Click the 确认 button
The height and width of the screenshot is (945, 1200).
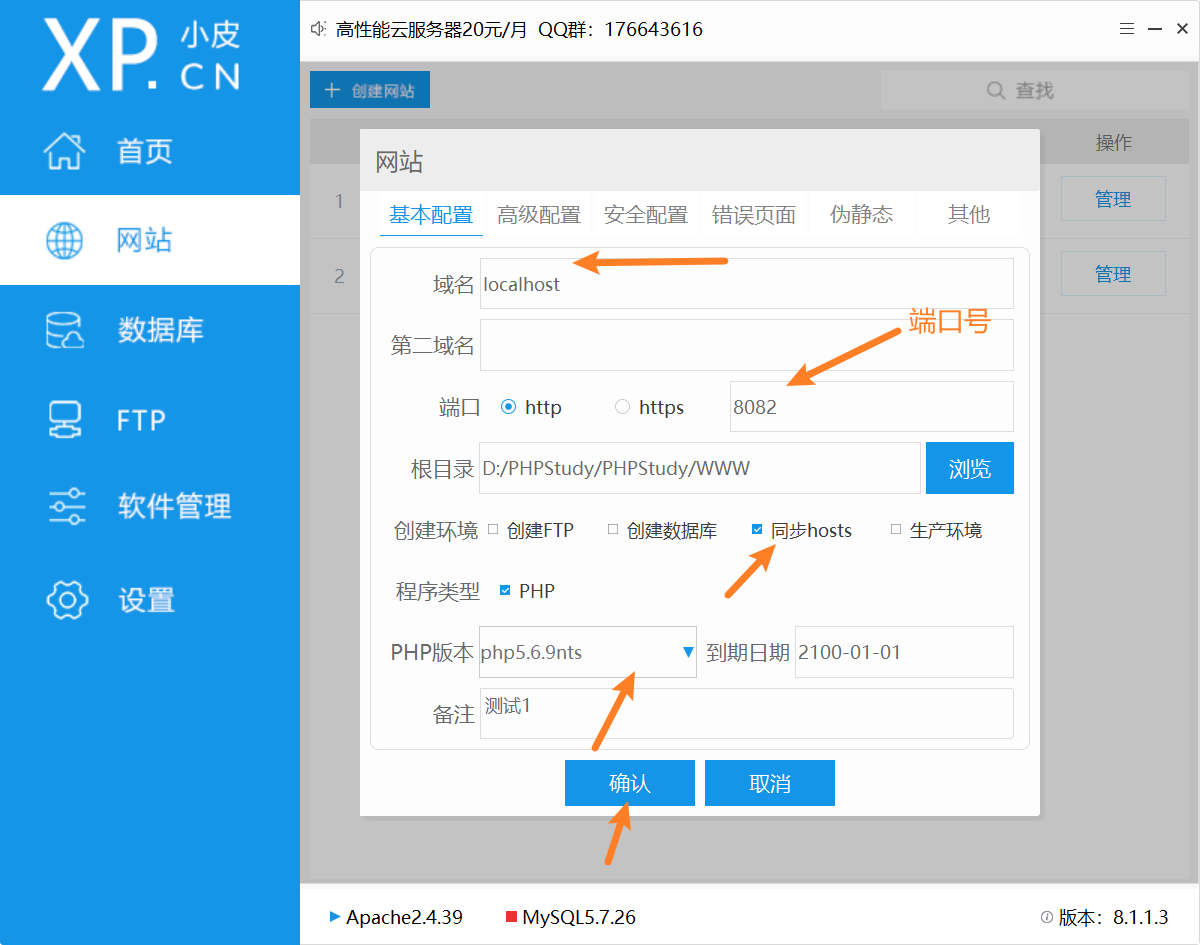(x=630, y=783)
